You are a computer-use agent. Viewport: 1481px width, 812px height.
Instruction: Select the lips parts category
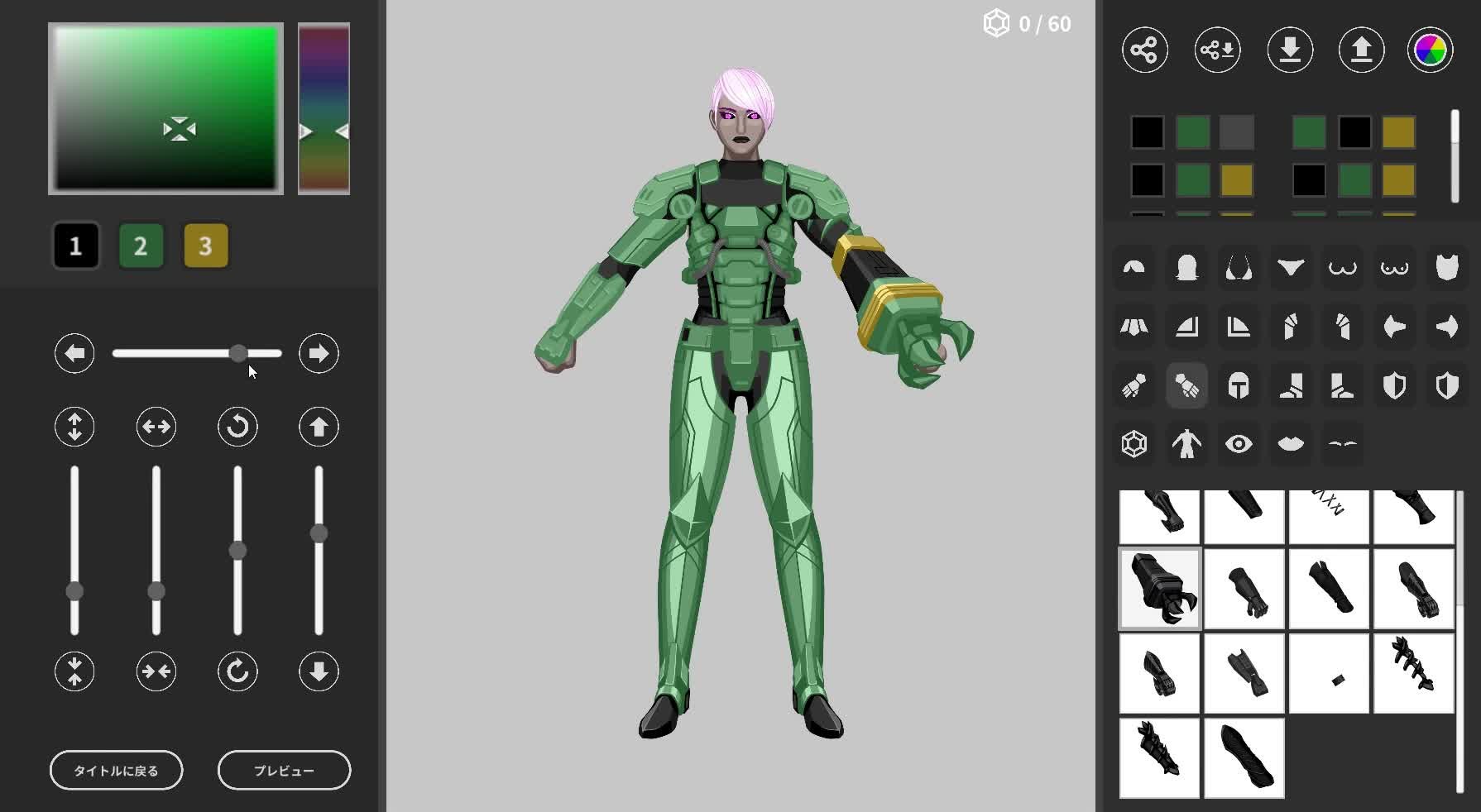1291,444
